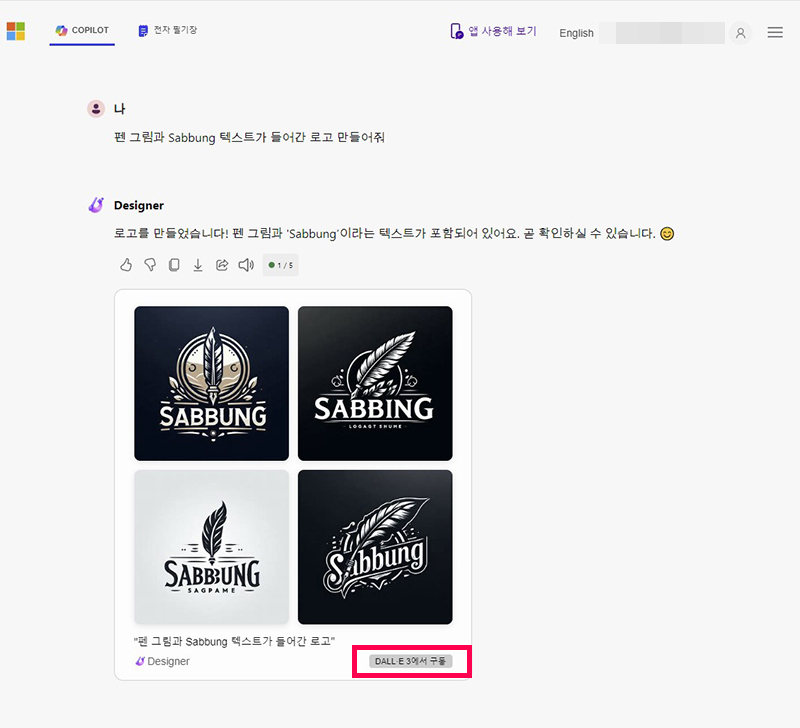Image resolution: width=800 pixels, height=728 pixels.
Task: Download the response using download icon
Action: tap(198, 265)
